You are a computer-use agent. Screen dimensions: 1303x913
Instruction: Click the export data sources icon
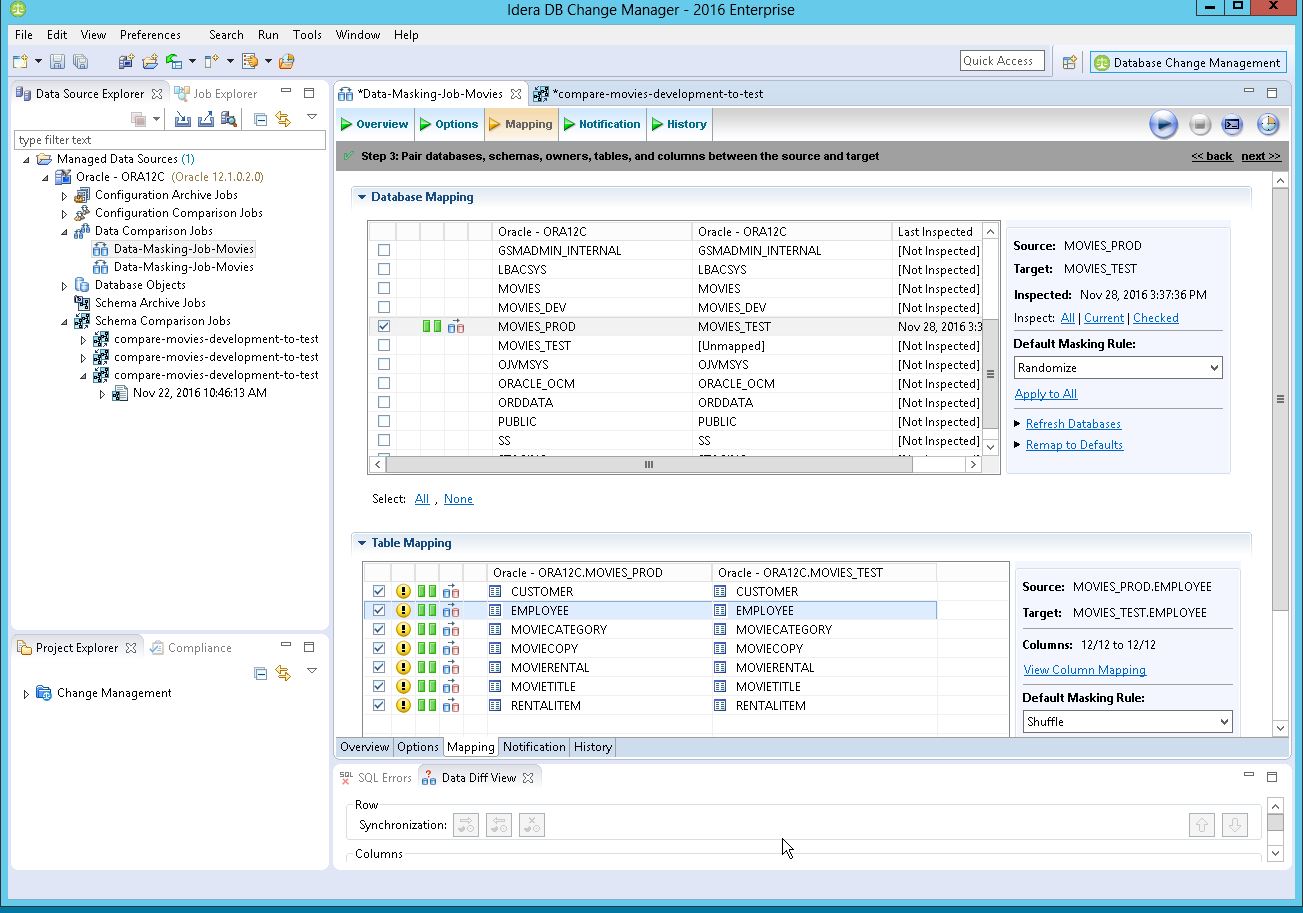coord(205,119)
